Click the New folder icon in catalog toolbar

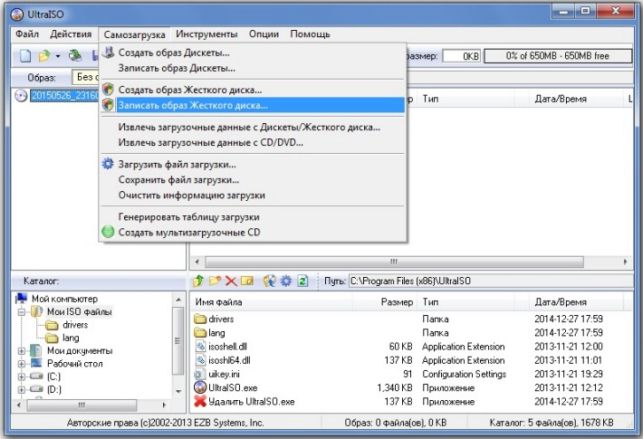click(215, 281)
